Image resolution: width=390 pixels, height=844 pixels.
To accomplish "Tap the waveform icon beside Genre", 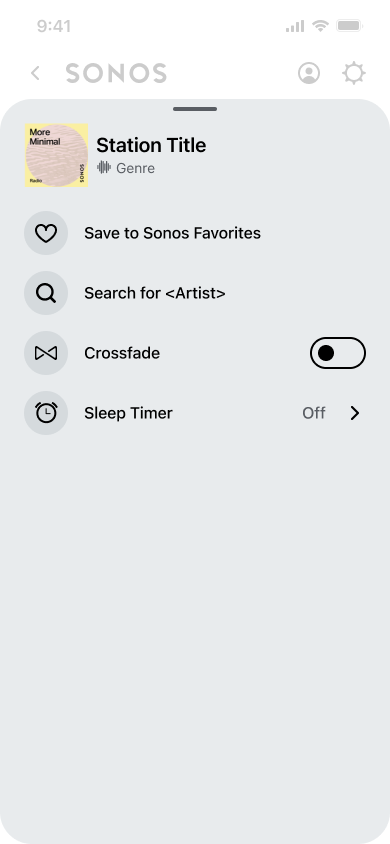I will 104,167.
